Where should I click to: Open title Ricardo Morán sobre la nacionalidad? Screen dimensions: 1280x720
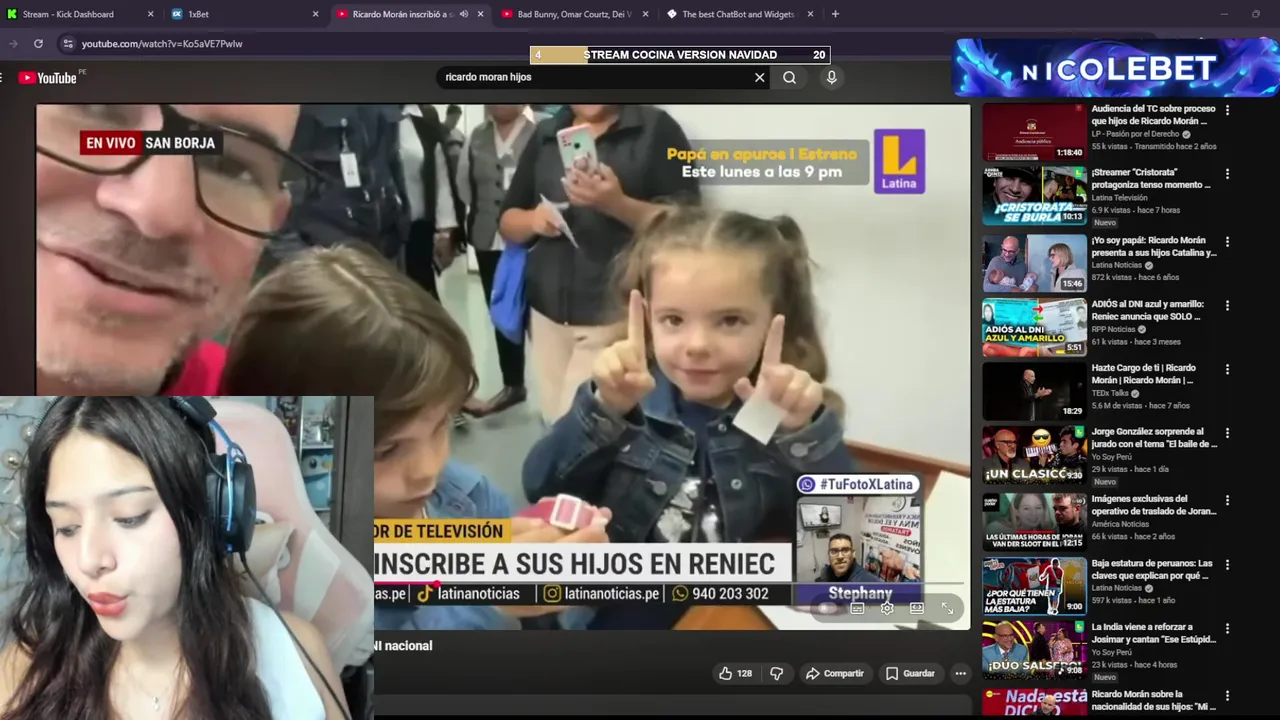(1153, 700)
